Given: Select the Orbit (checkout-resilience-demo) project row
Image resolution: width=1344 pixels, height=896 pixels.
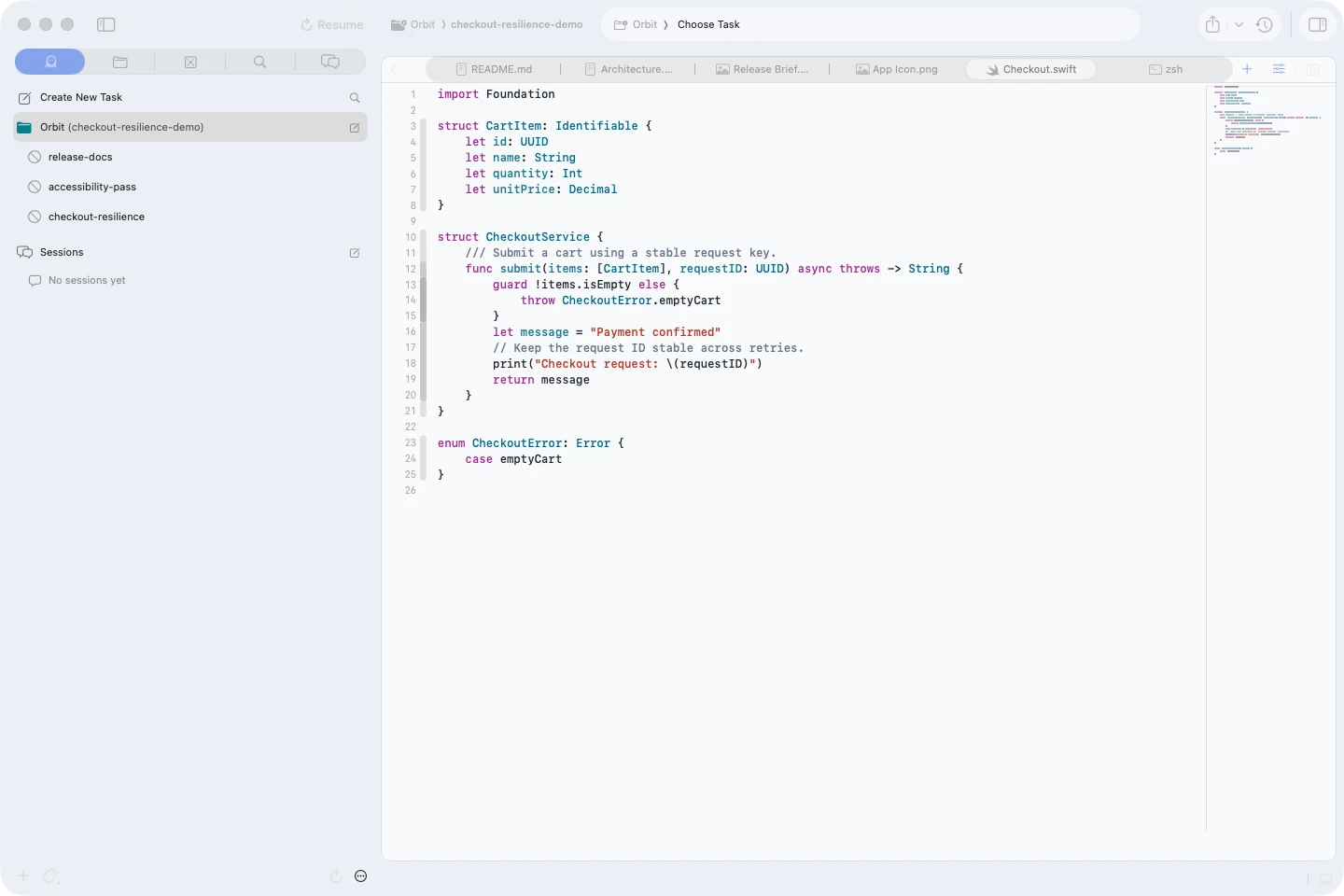Looking at the screenshot, I should 190,127.
